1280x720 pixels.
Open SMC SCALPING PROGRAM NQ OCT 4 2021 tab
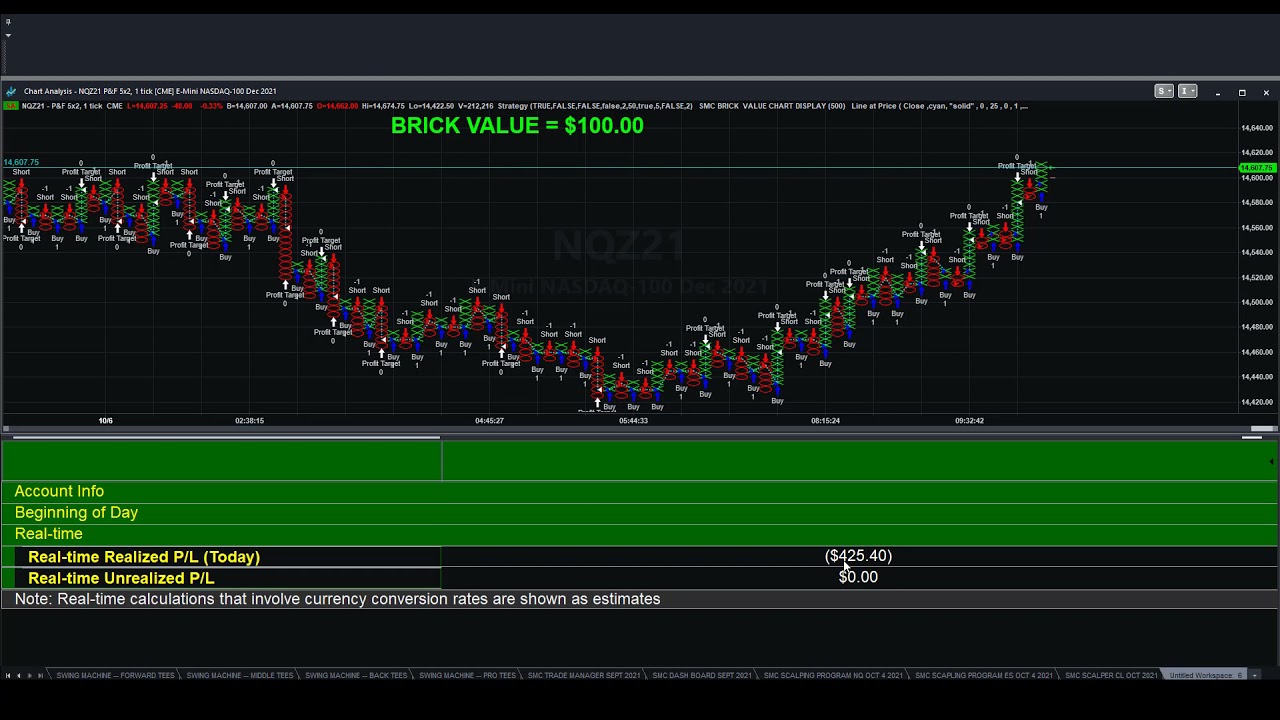[833, 675]
